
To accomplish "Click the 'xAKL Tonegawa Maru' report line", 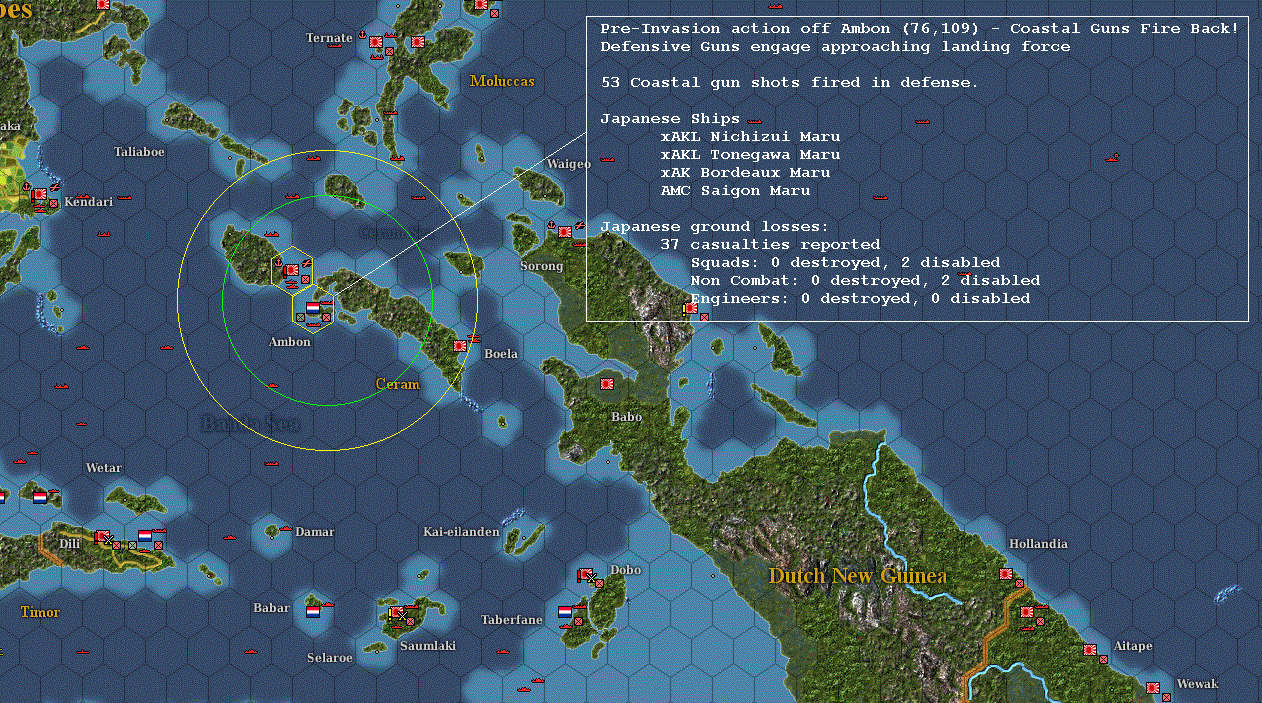I will pyautogui.click(x=750, y=155).
